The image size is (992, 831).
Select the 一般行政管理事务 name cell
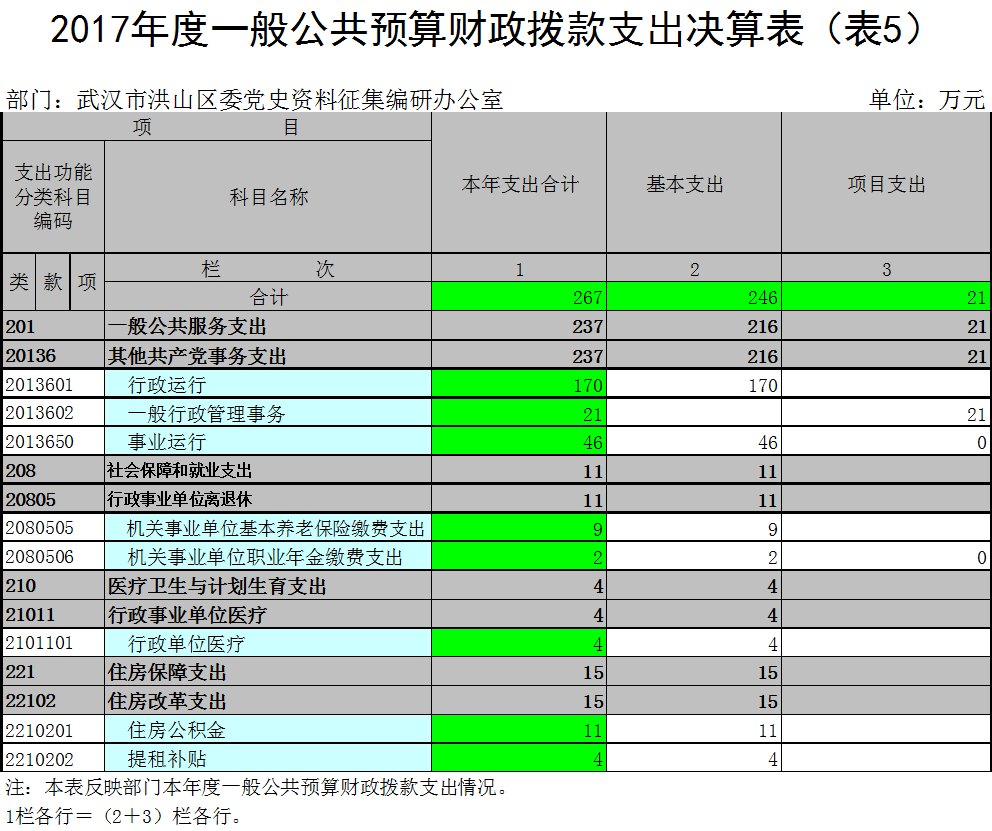(x=268, y=414)
